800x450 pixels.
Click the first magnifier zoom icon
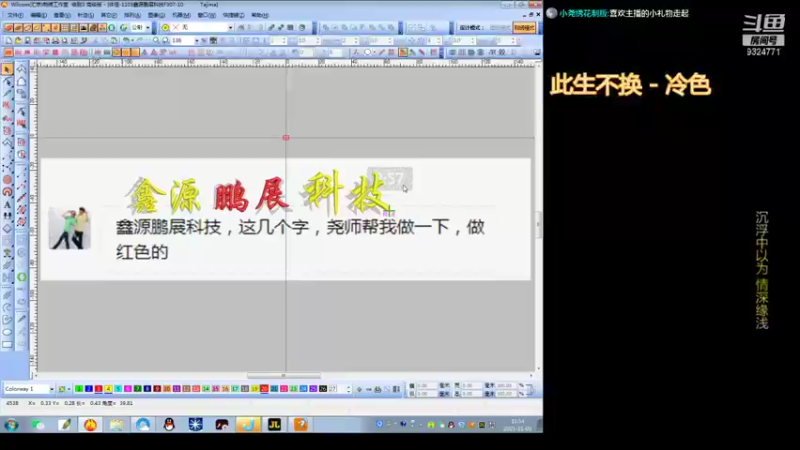click(156, 40)
